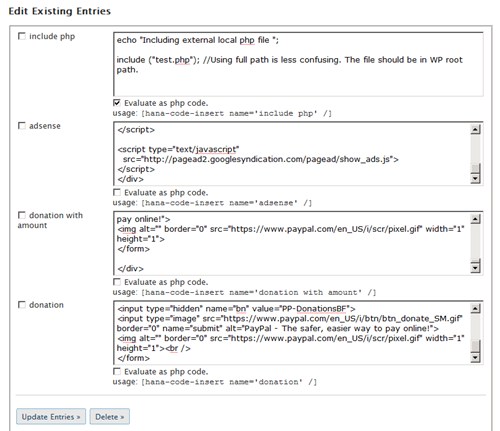Enable 'Evaluate as php code' under donation with amount
500x431 pixels.
(x=117, y=282)
